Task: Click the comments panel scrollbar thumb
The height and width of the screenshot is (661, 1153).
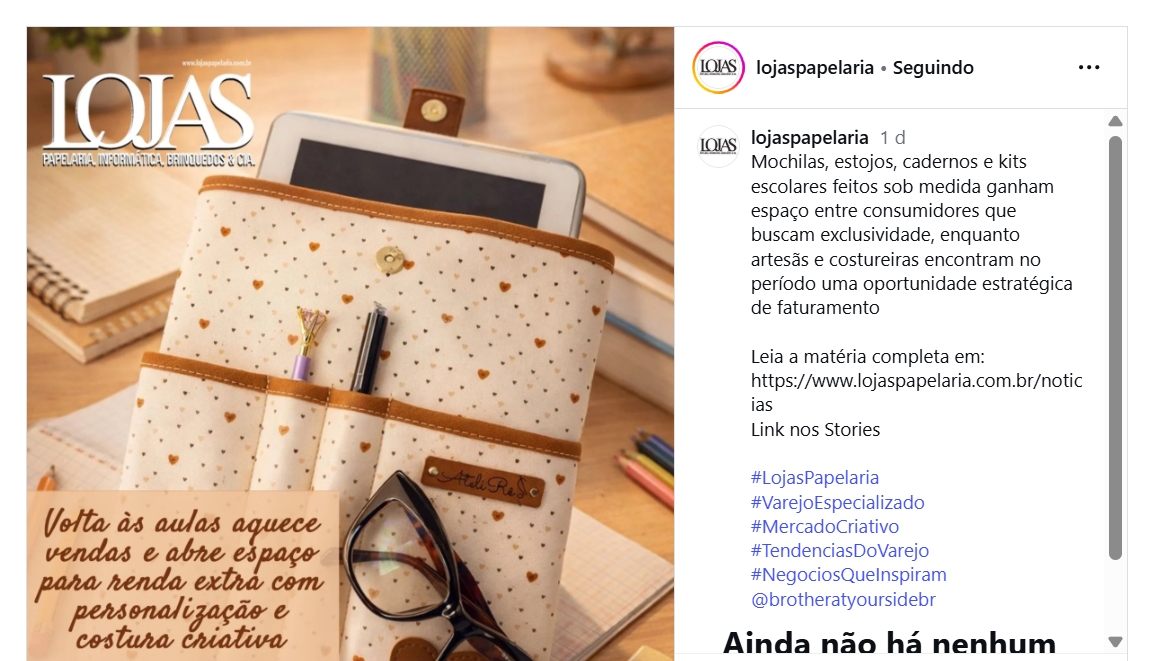Action: pos(1115,347)
